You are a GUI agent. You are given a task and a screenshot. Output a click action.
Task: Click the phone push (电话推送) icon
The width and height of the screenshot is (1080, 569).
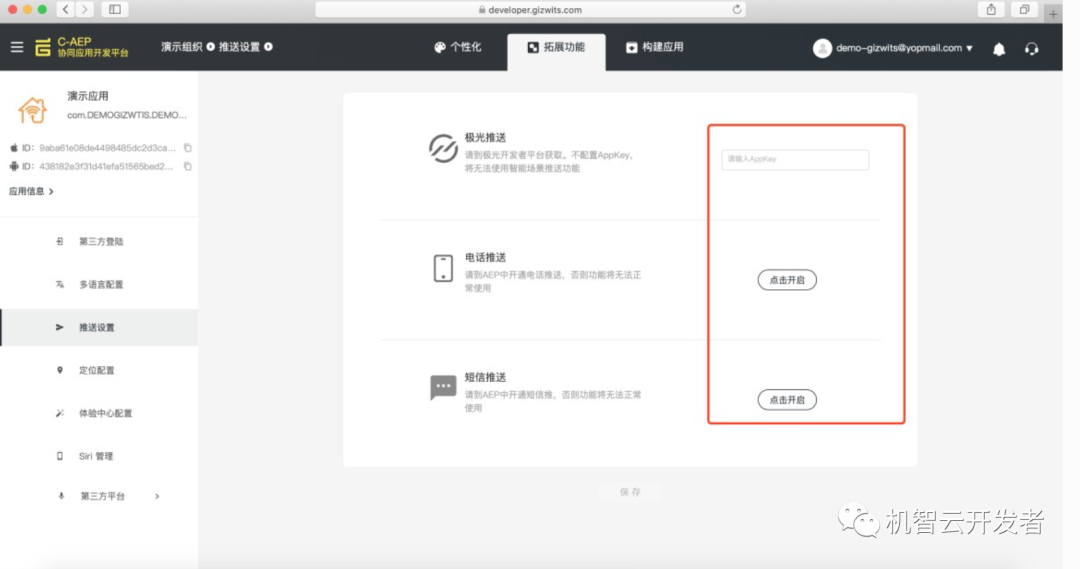[x=443, y=268]
